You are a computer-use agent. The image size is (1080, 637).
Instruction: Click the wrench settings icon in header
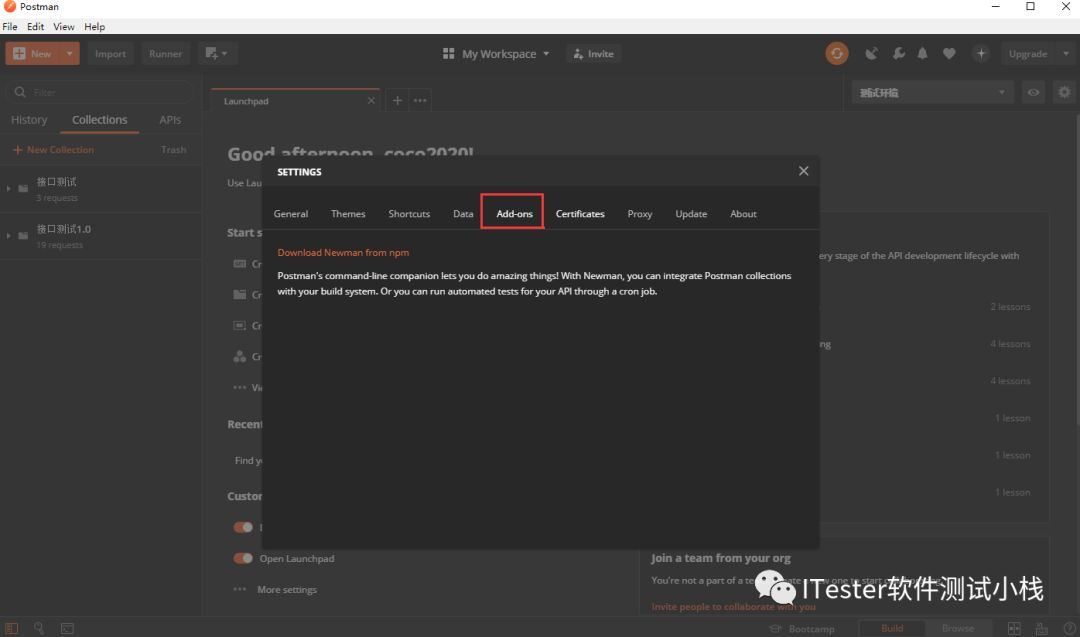pos(898,54)
